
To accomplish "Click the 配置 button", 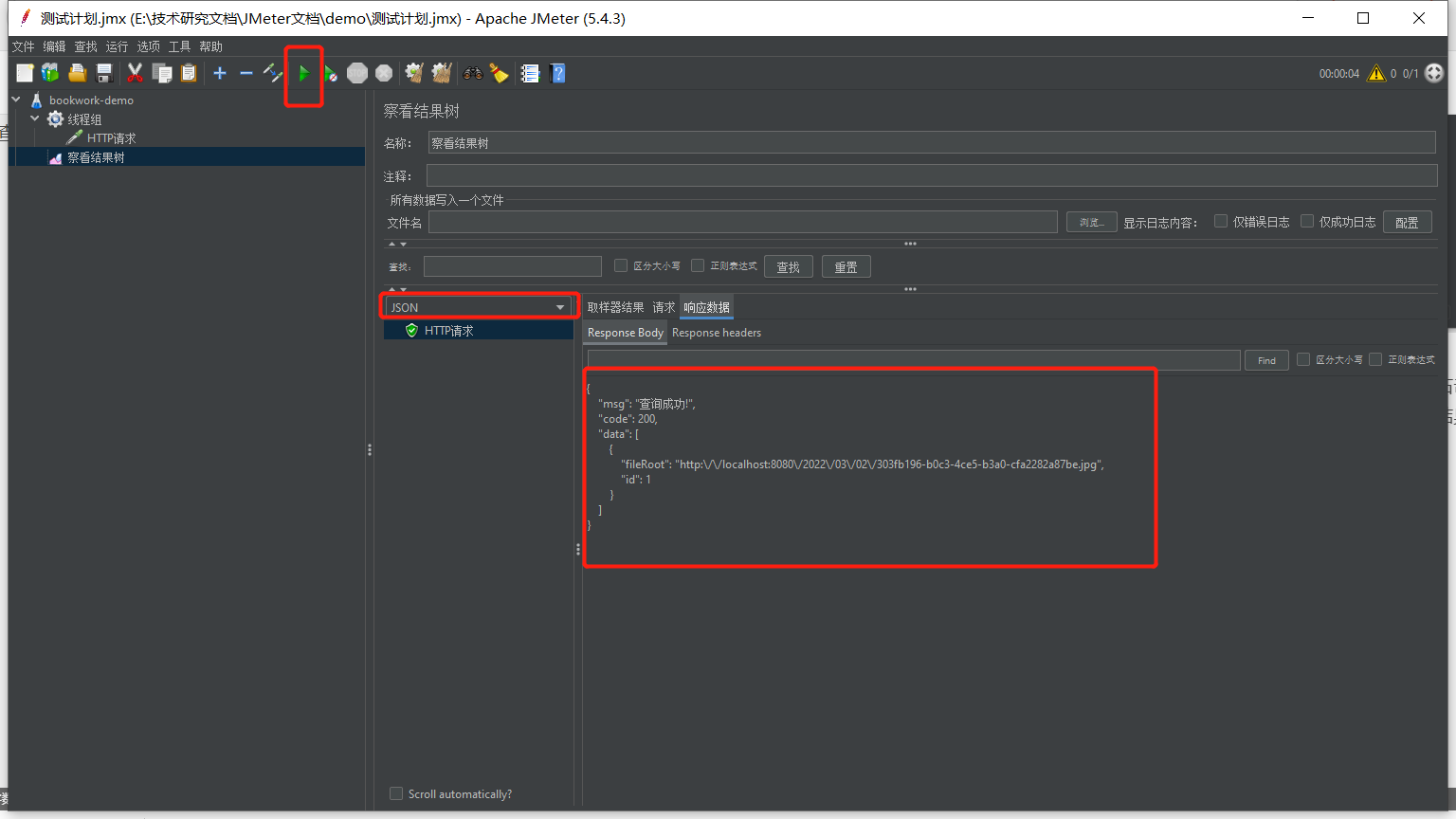I will pyautogui.click(x=1407, y=222).
